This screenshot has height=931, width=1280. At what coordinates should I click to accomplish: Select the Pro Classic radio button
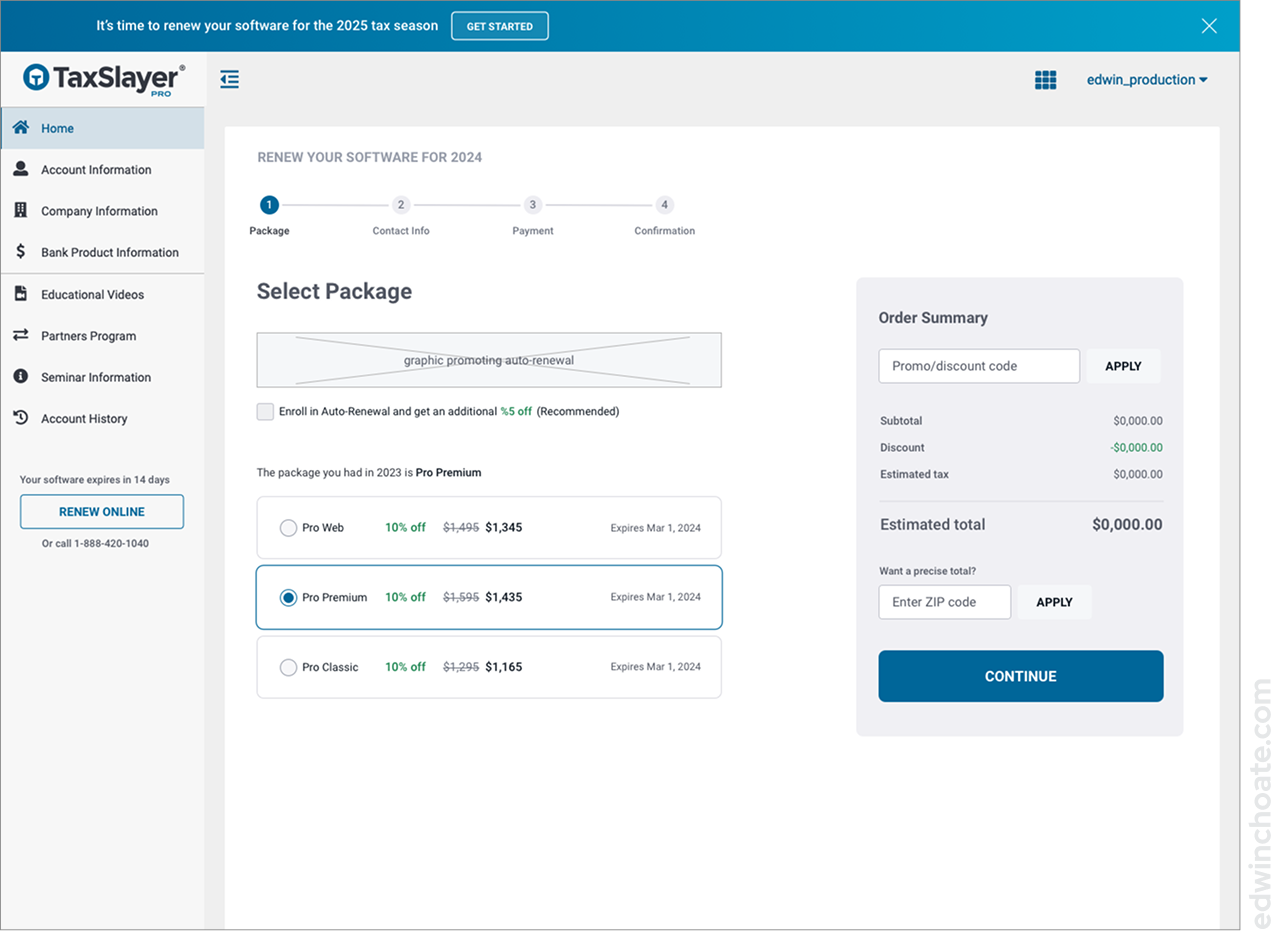288,667
